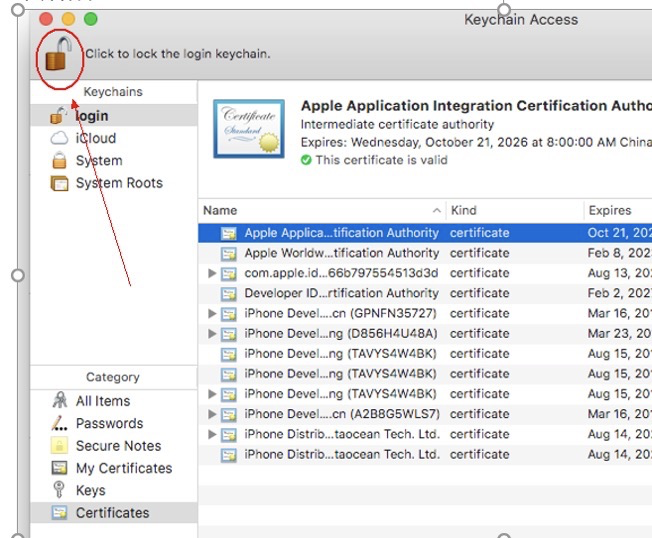This screenshot has height=538, width=652.
Task: Select the Passwords category
Action: (x=109, y=423)
